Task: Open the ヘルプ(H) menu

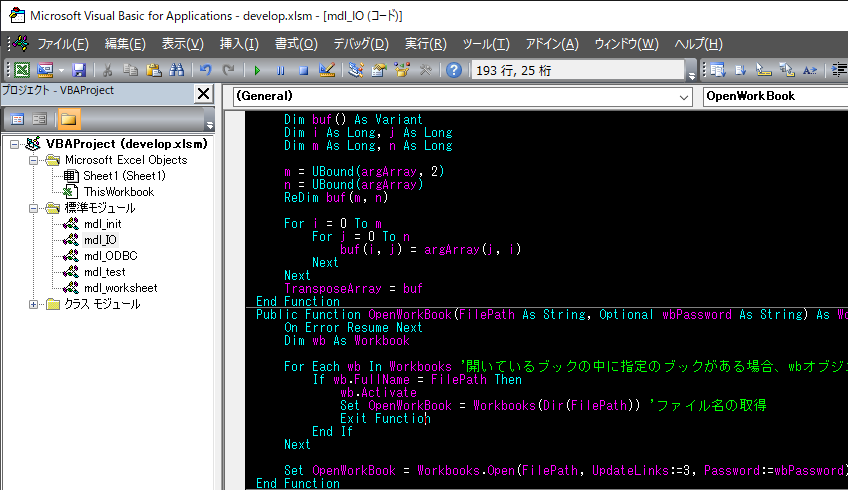Action: pyautogui.click(x=698, y=44)
